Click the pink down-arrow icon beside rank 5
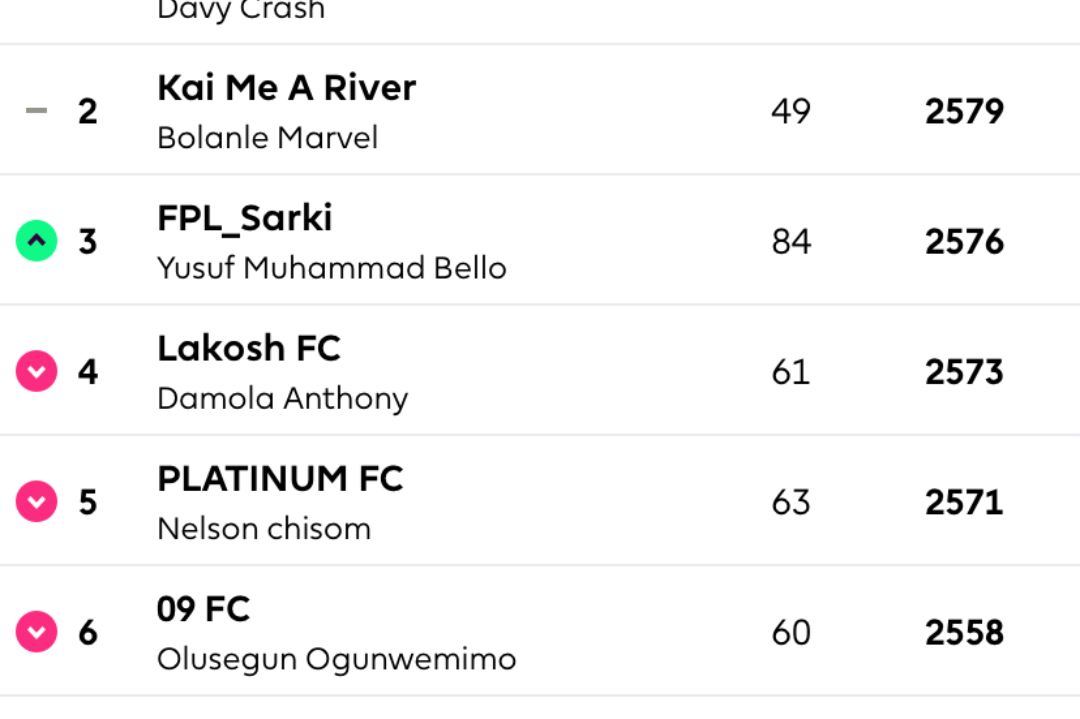Viewport: 1080px width, 719px height. 37,501
